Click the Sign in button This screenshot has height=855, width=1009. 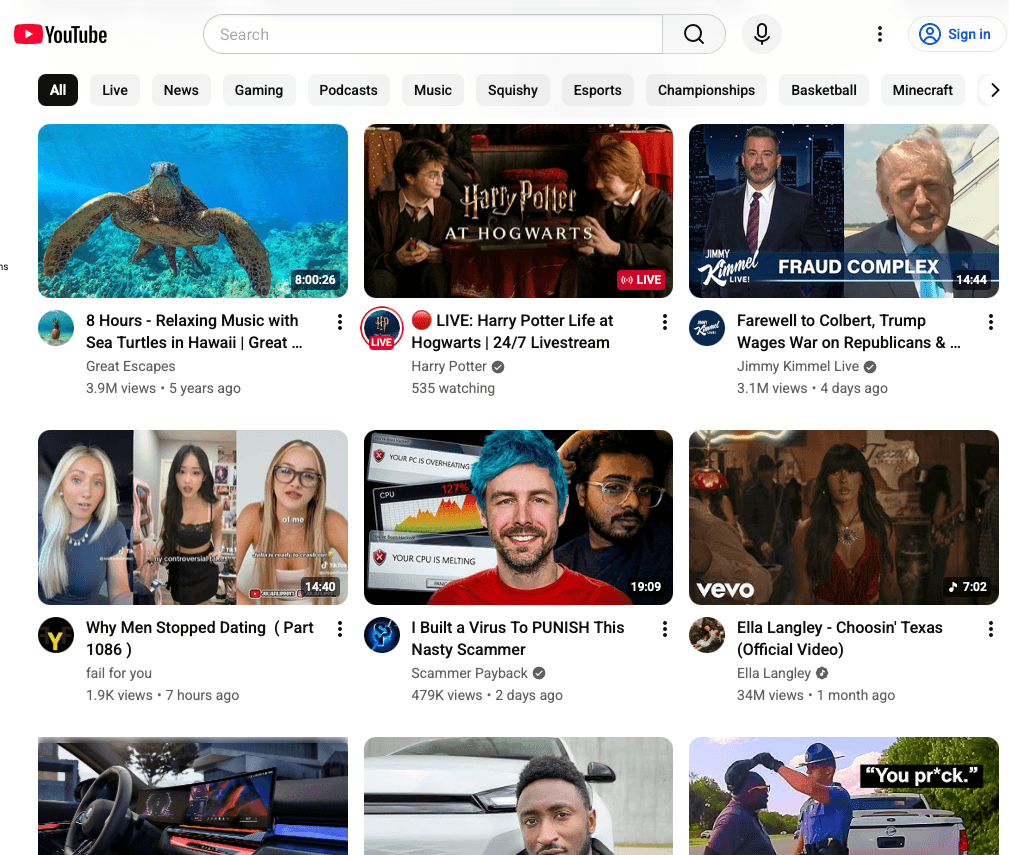coord(956,34)
